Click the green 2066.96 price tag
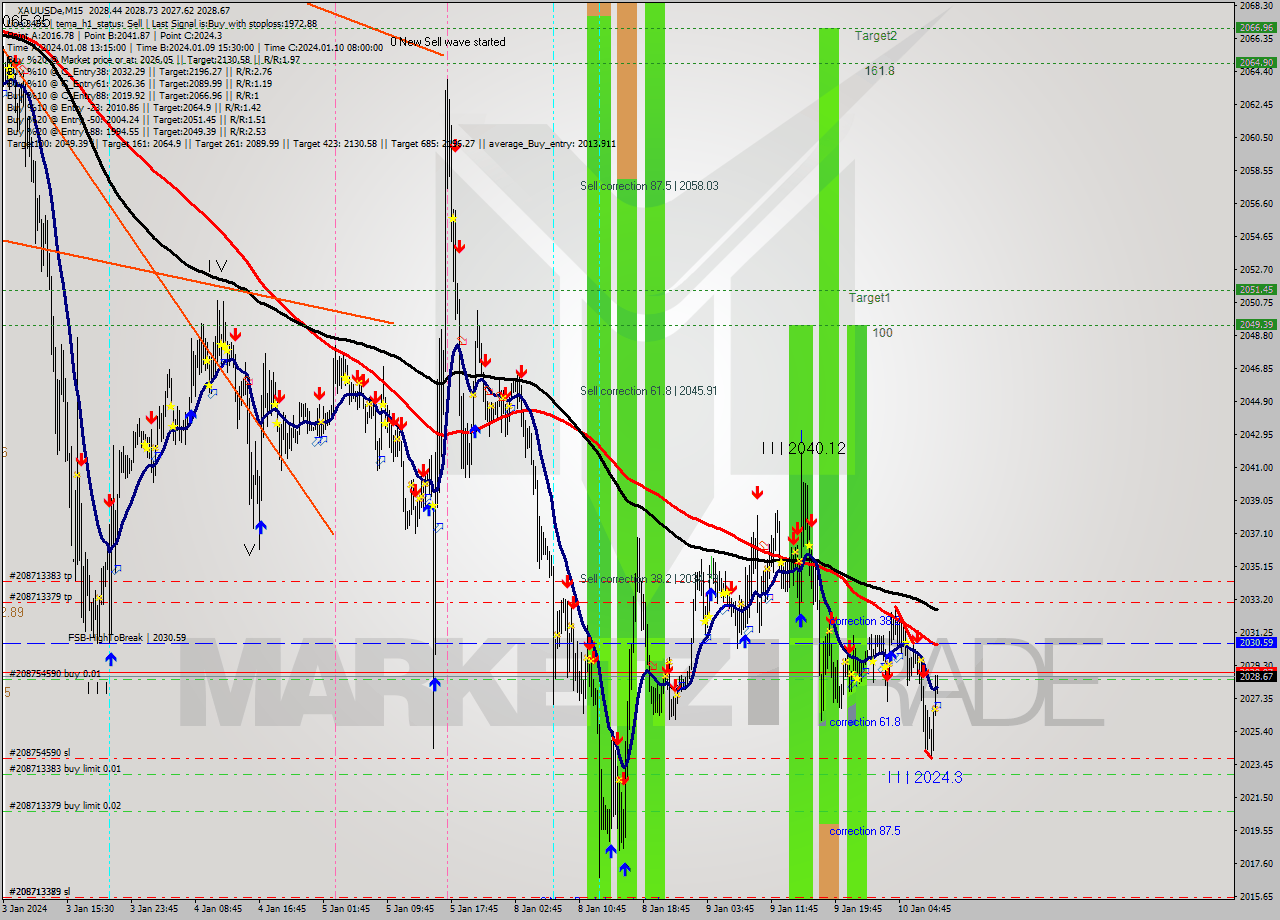 point(1256,28)
